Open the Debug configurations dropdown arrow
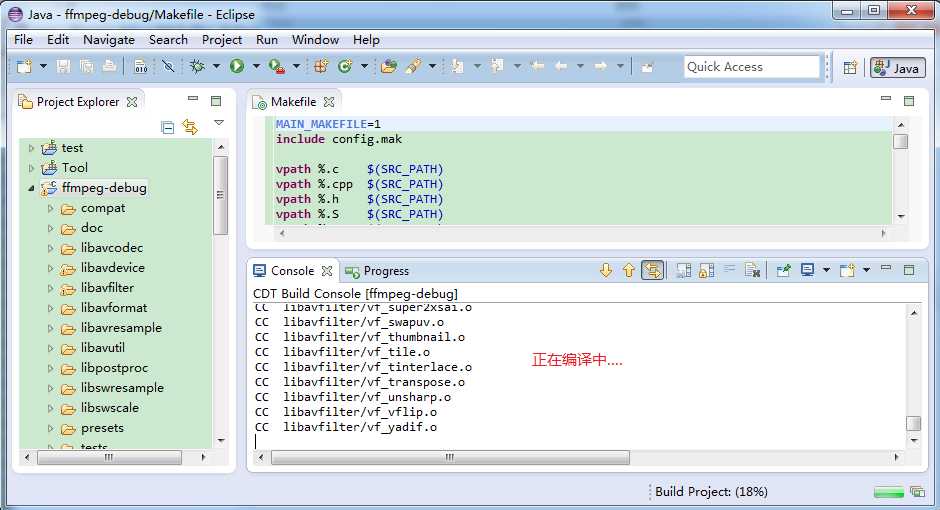Screen dimensions: 940x510 [216, 67]
